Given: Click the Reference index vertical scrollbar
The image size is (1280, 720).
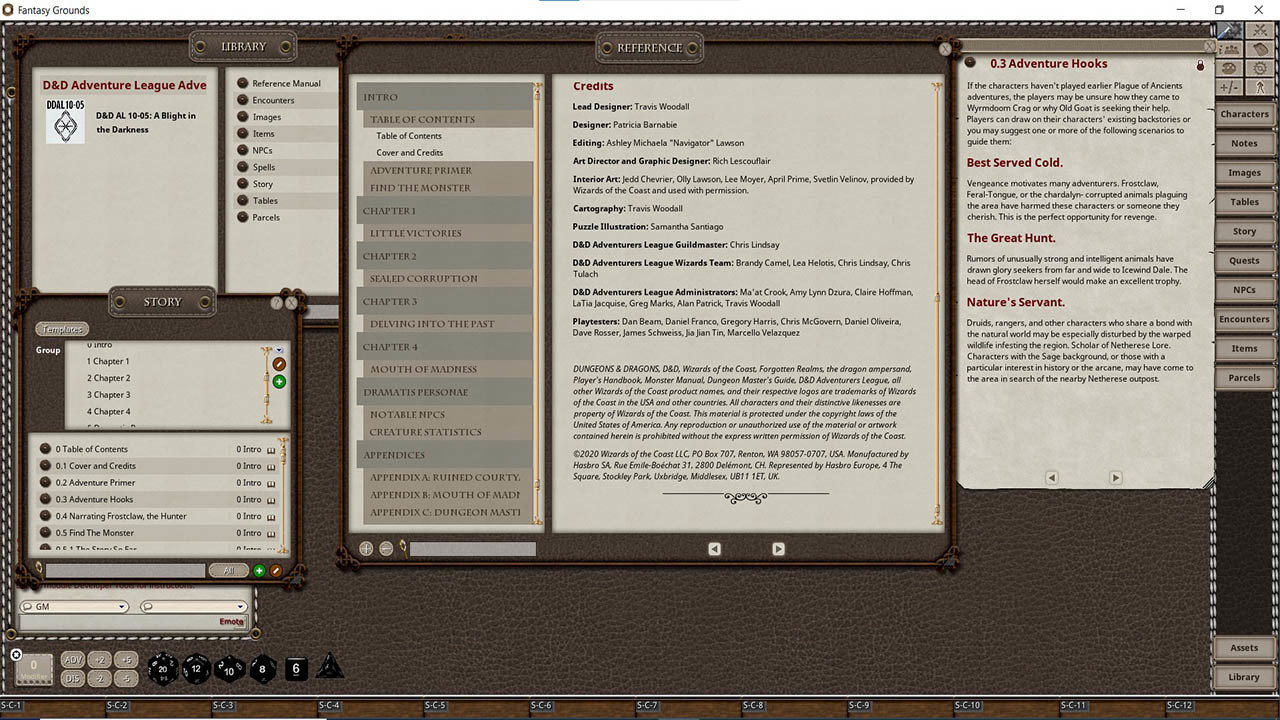Looking at the screenshot, I should (x=538, y=300).
